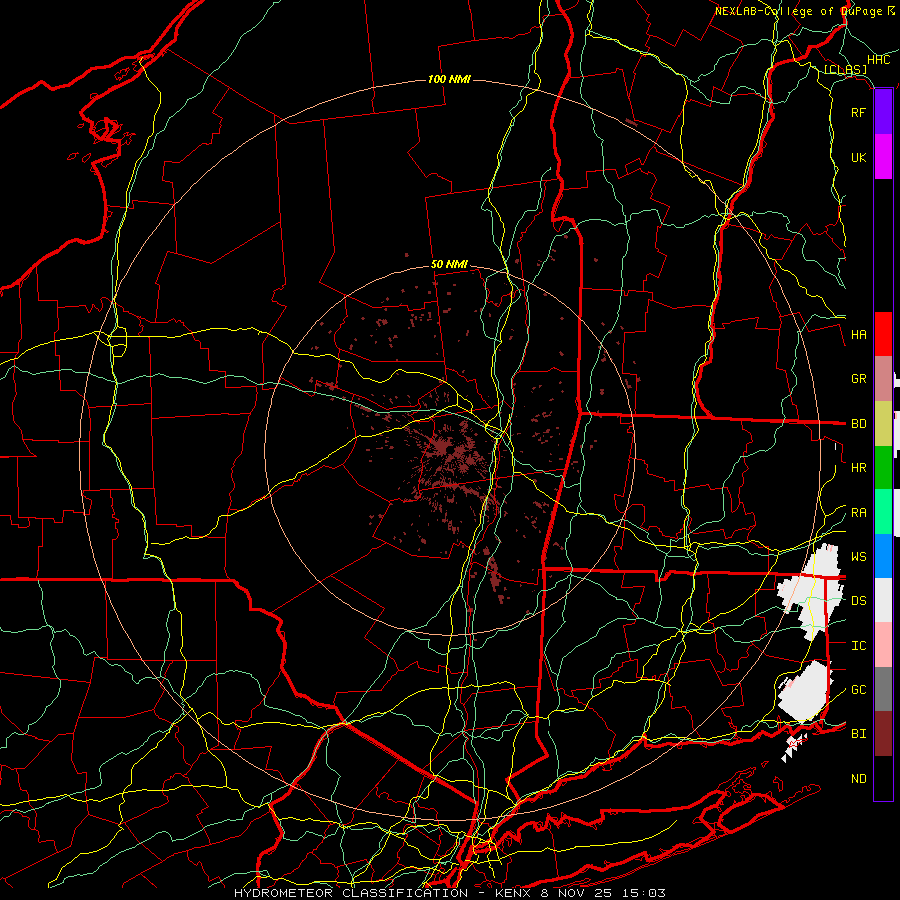
Task: Click the 100 NMI range ring label
Action: pyautogui.click(x=449, y=79)
